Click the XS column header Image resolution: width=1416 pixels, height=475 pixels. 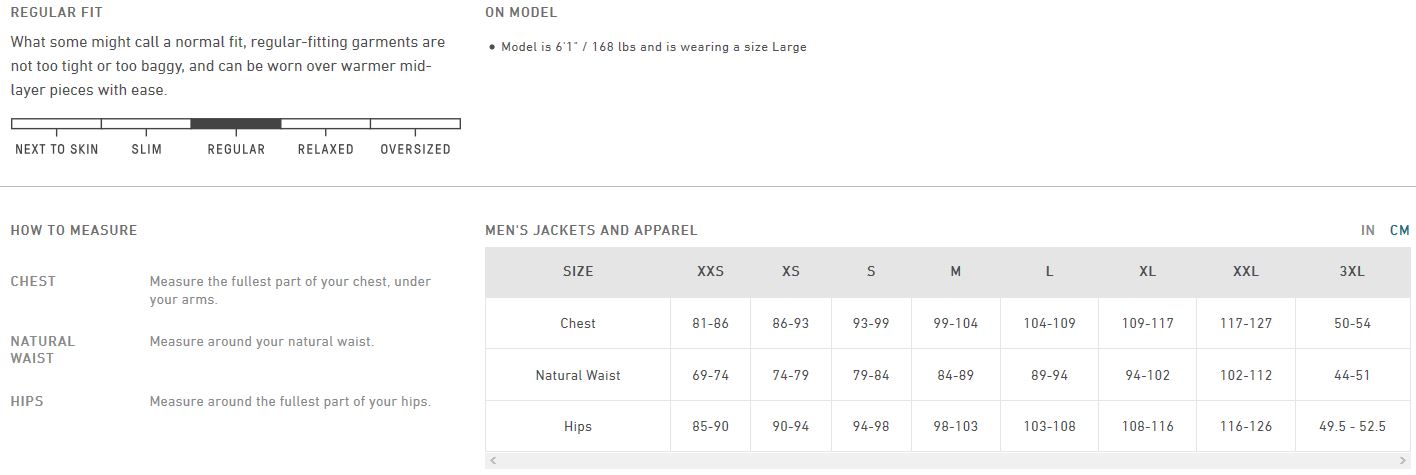pyautogui.click(x=791, y=271)
